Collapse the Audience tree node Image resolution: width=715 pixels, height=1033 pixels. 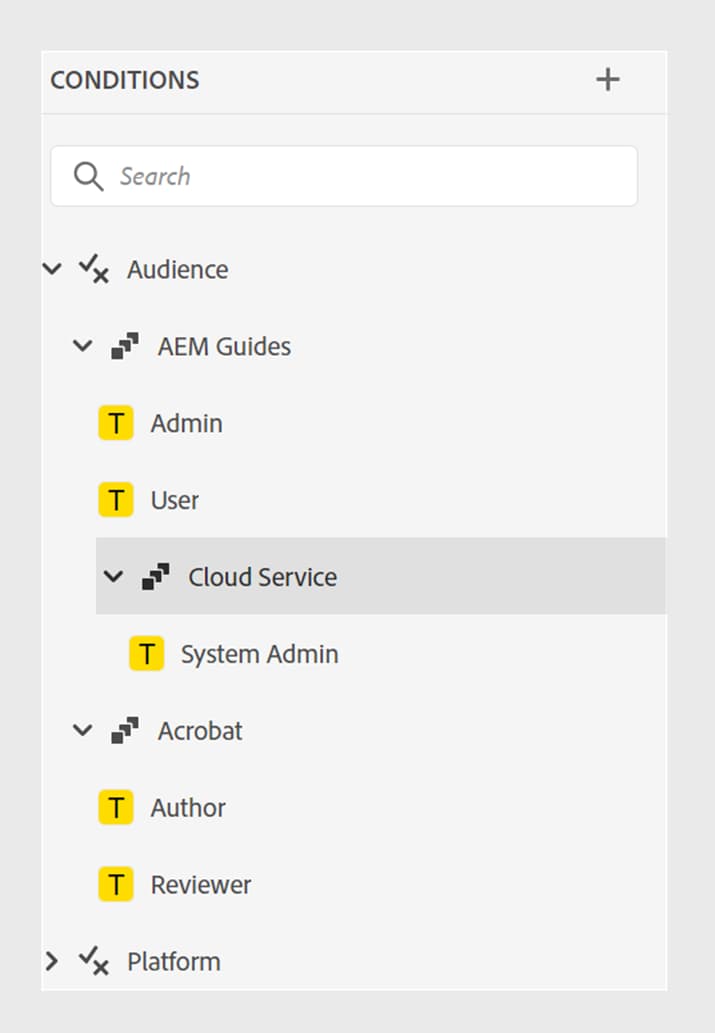click(53, 269)
